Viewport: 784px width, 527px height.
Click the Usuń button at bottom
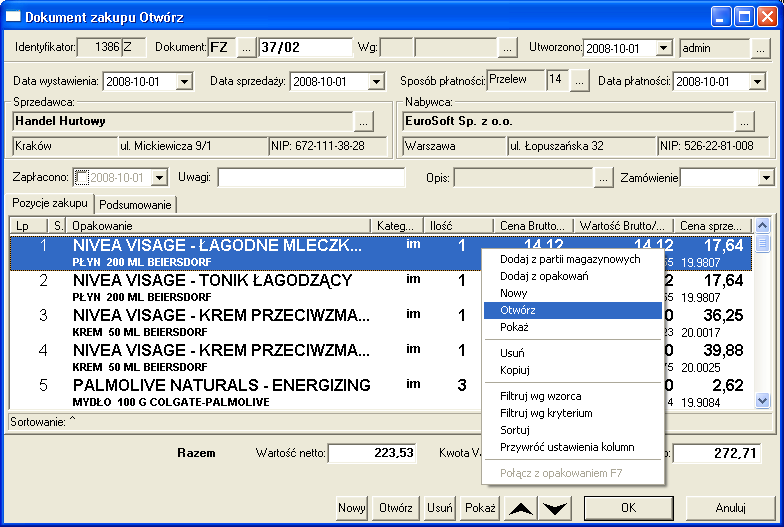(x=440, y=508)
